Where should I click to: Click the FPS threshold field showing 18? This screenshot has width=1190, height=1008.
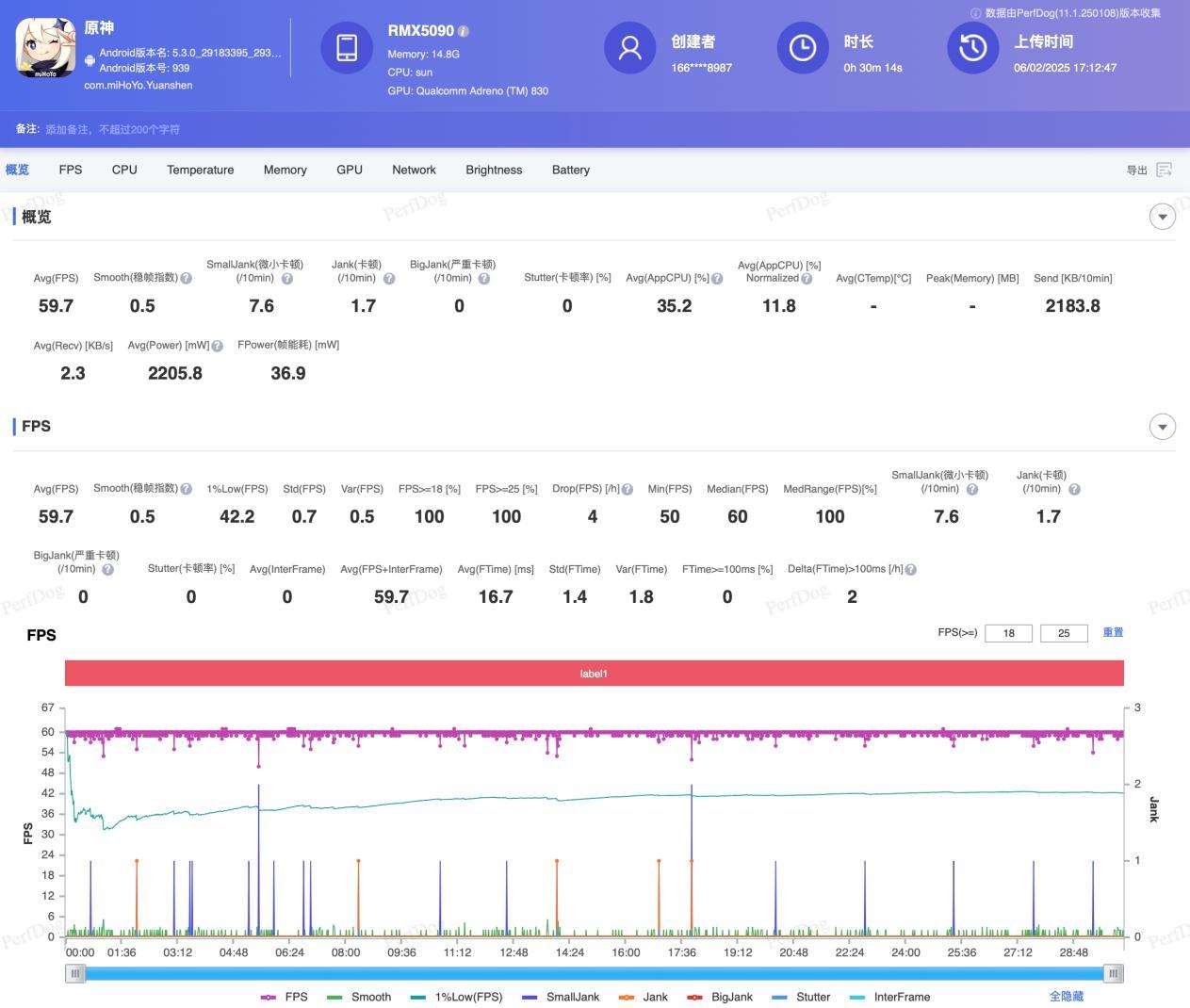[1008, 633]
